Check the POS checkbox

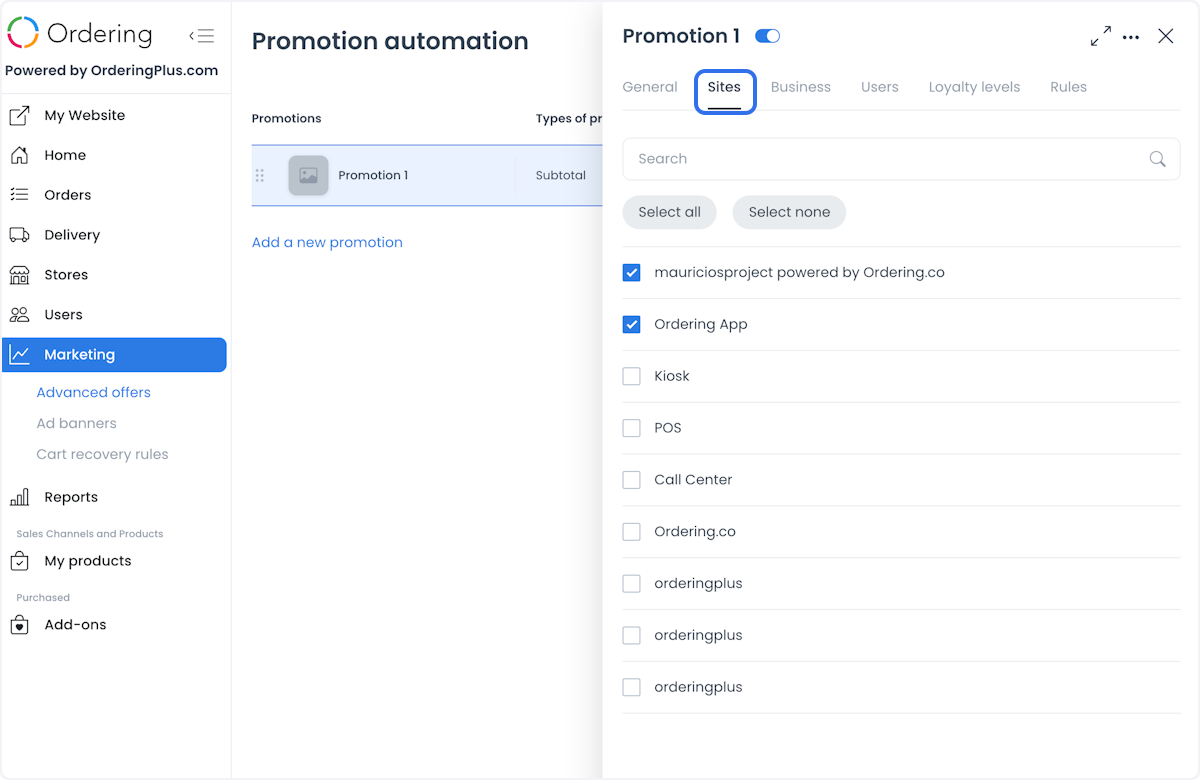(x=632, y=428)
